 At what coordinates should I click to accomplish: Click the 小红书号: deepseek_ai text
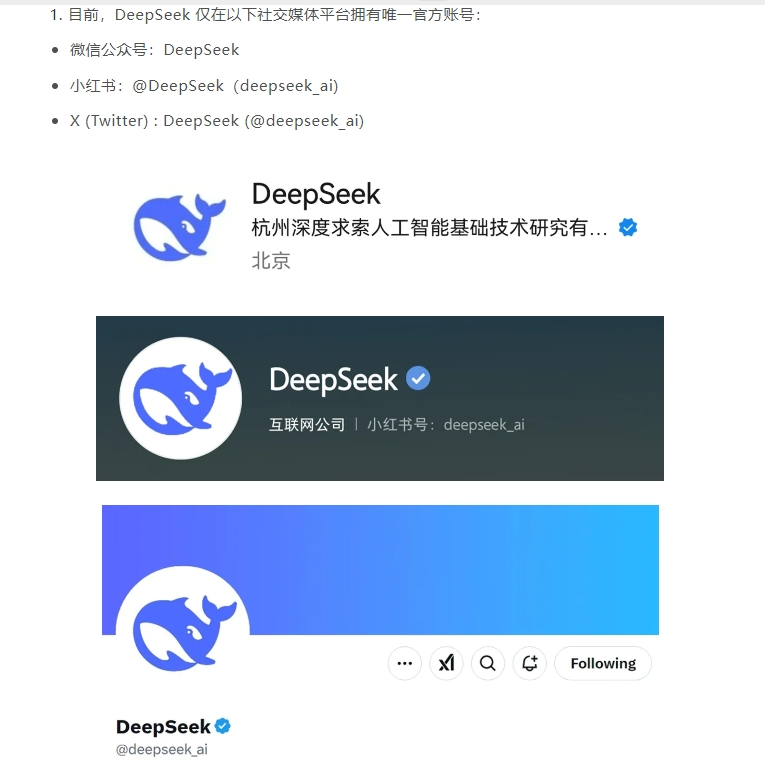click(446, 424)
